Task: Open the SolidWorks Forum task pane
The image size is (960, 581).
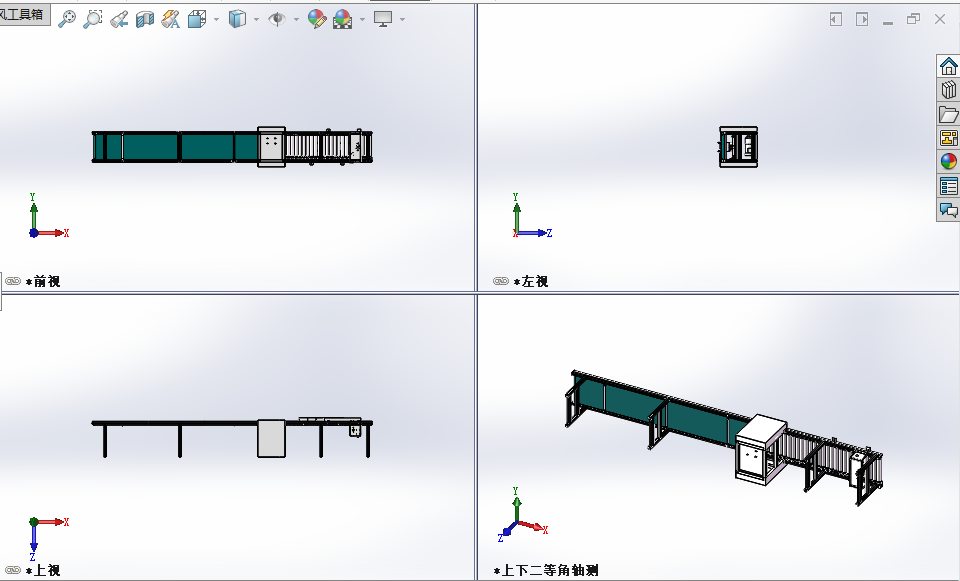Action: [x=948, y=211]
